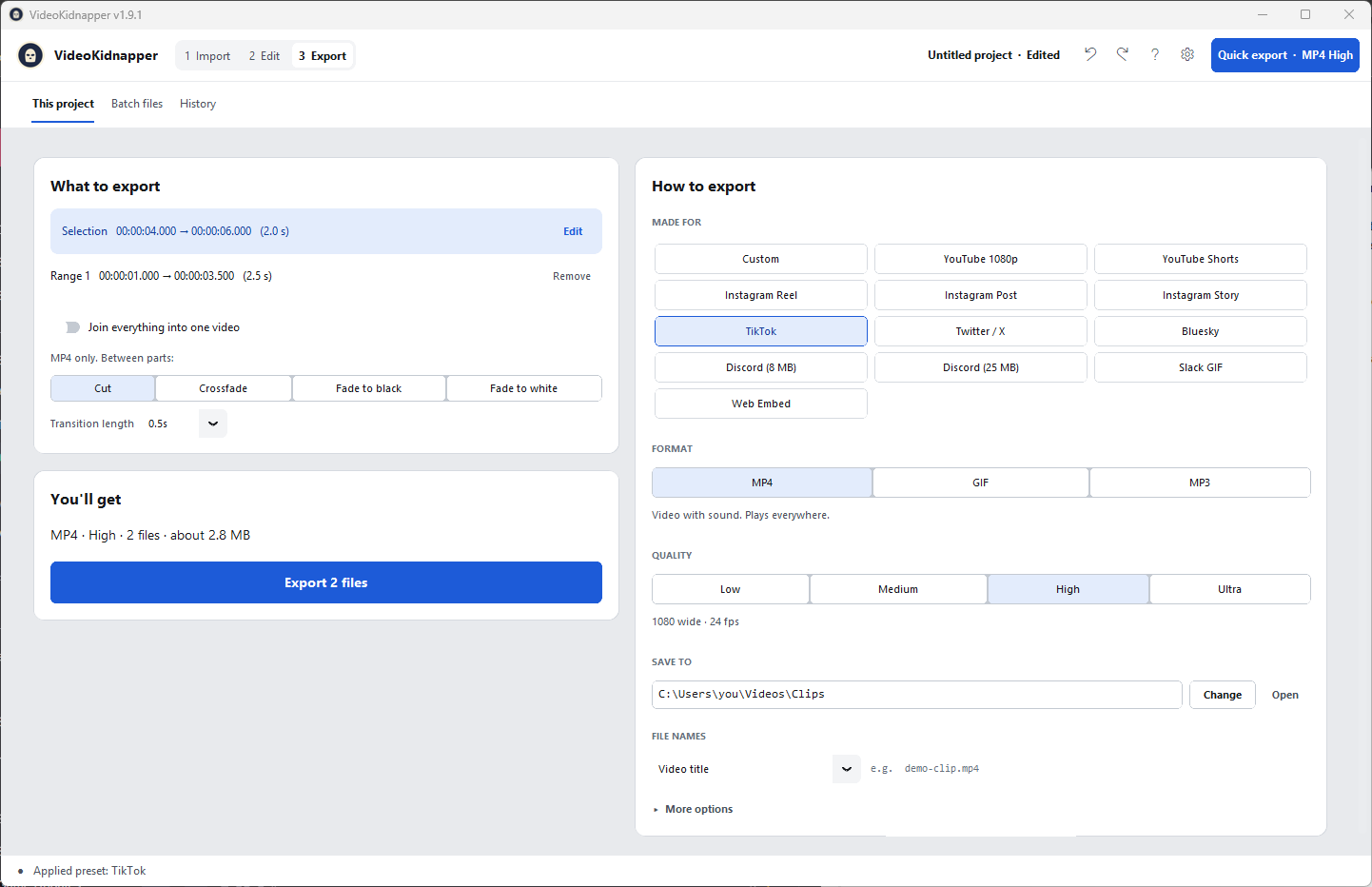Screen dimensions: 1372x887
Task: Click Change save folder button
Action: click(x=1223, y=695)
